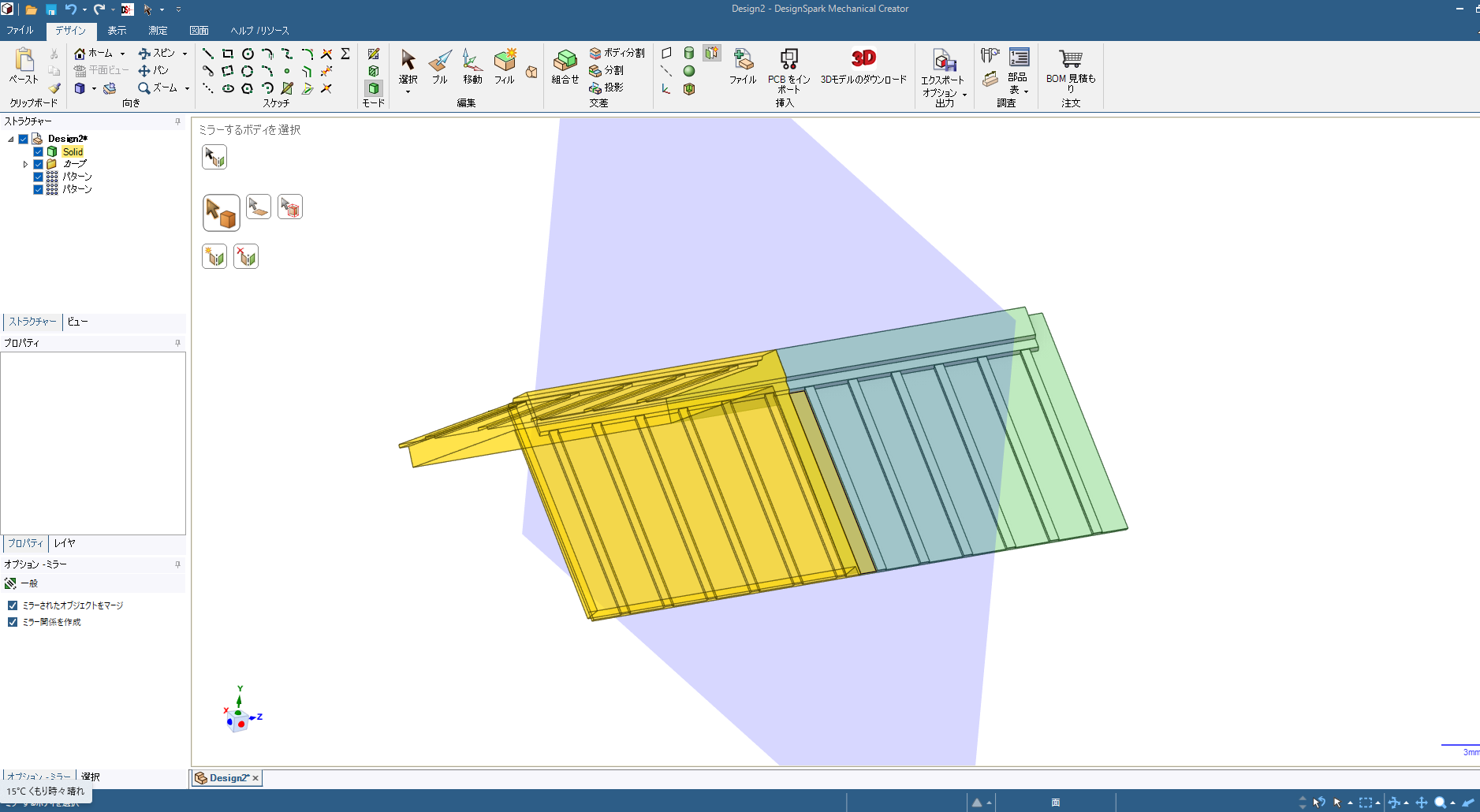Open the Export options dropdown
Image resolution: width=1480 pixels, height=812 pixels.
click(964, 94)
